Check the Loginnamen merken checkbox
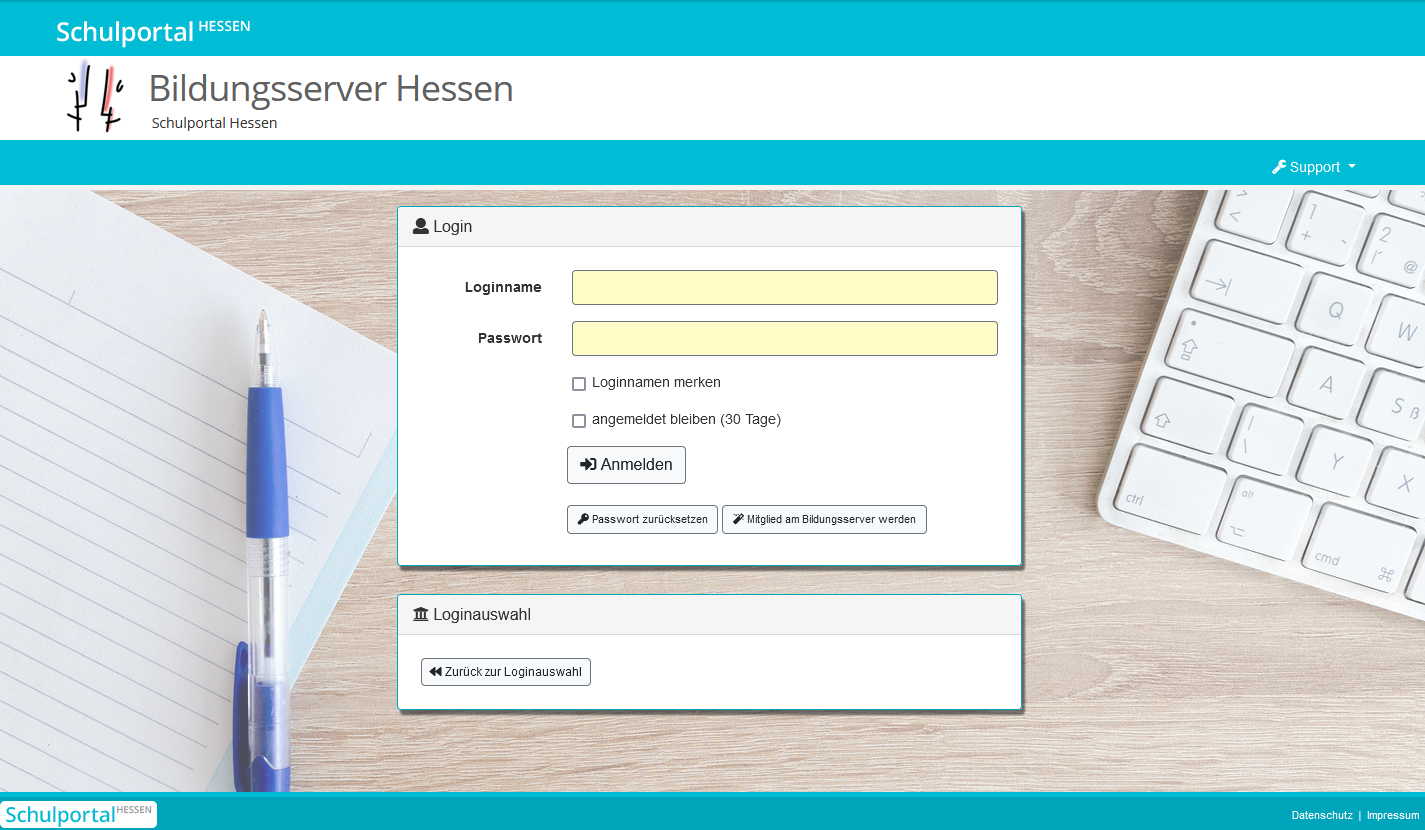 [x=579, y=384]
